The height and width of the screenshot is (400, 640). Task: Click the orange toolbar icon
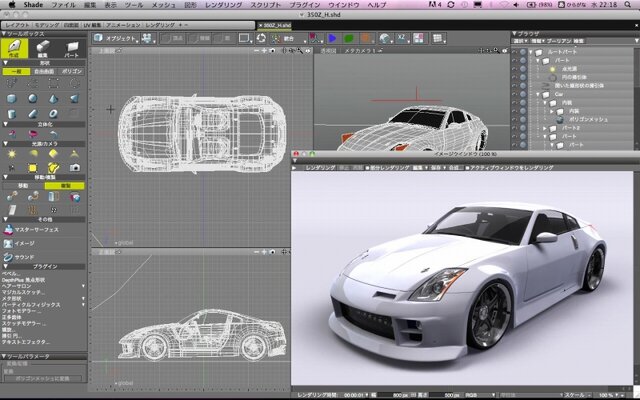click(x=366, y=38)
